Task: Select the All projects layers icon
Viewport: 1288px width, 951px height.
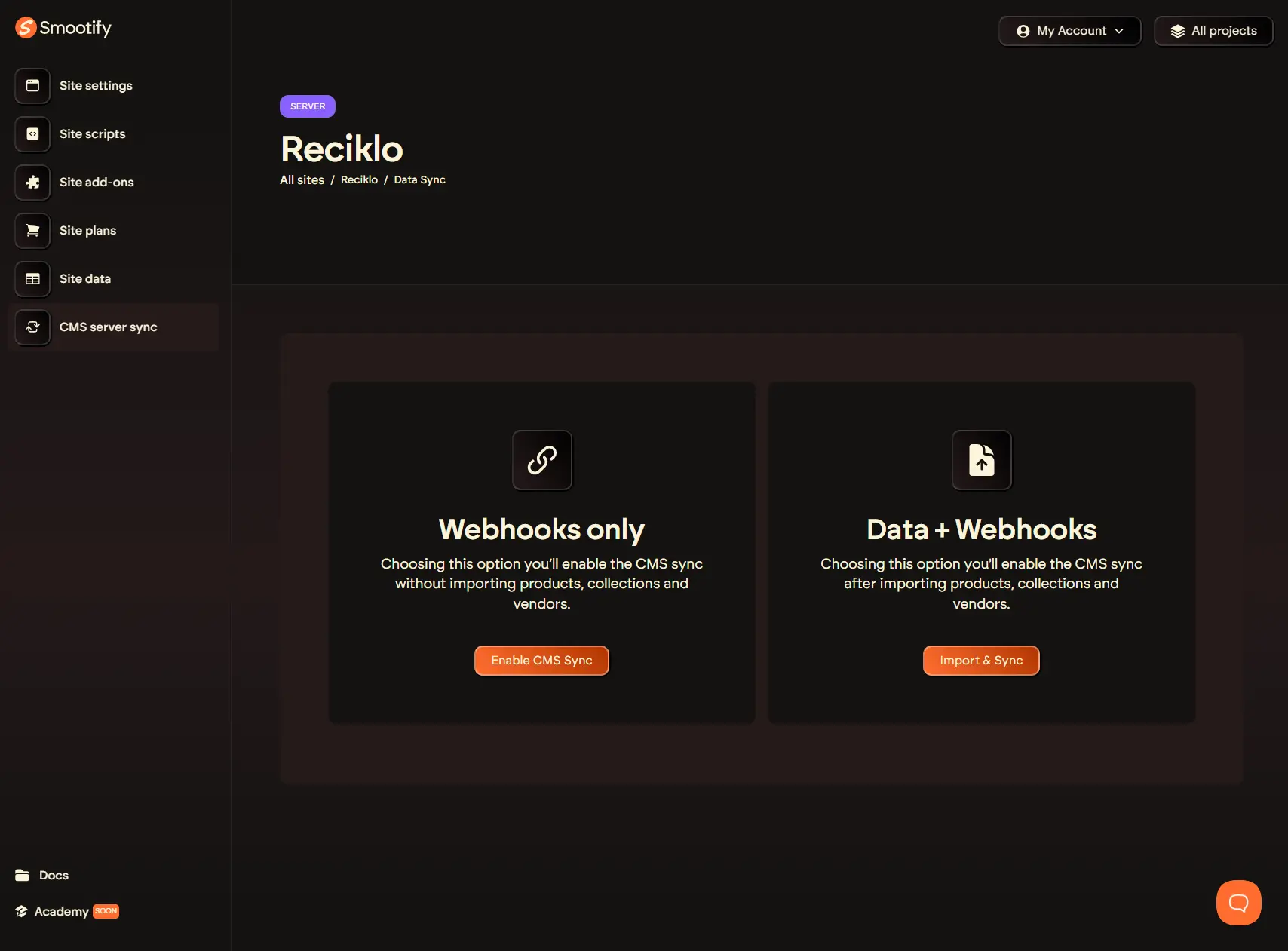Action: 1178,31
